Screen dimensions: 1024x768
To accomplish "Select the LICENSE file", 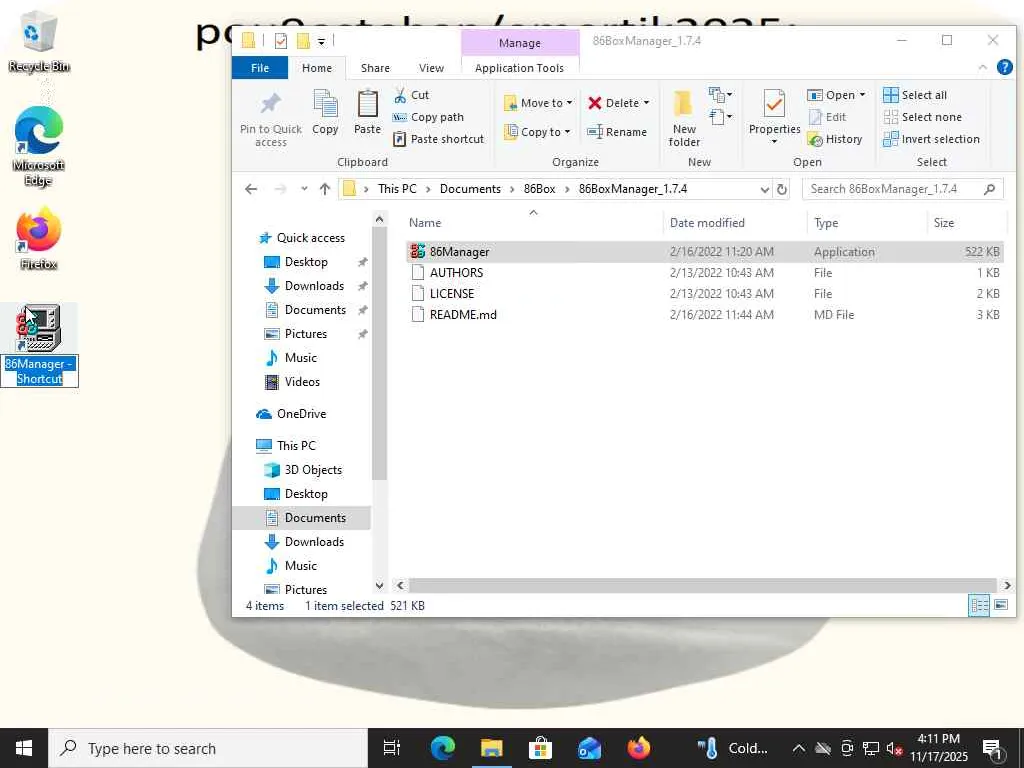I will click(x=704, y=294).
